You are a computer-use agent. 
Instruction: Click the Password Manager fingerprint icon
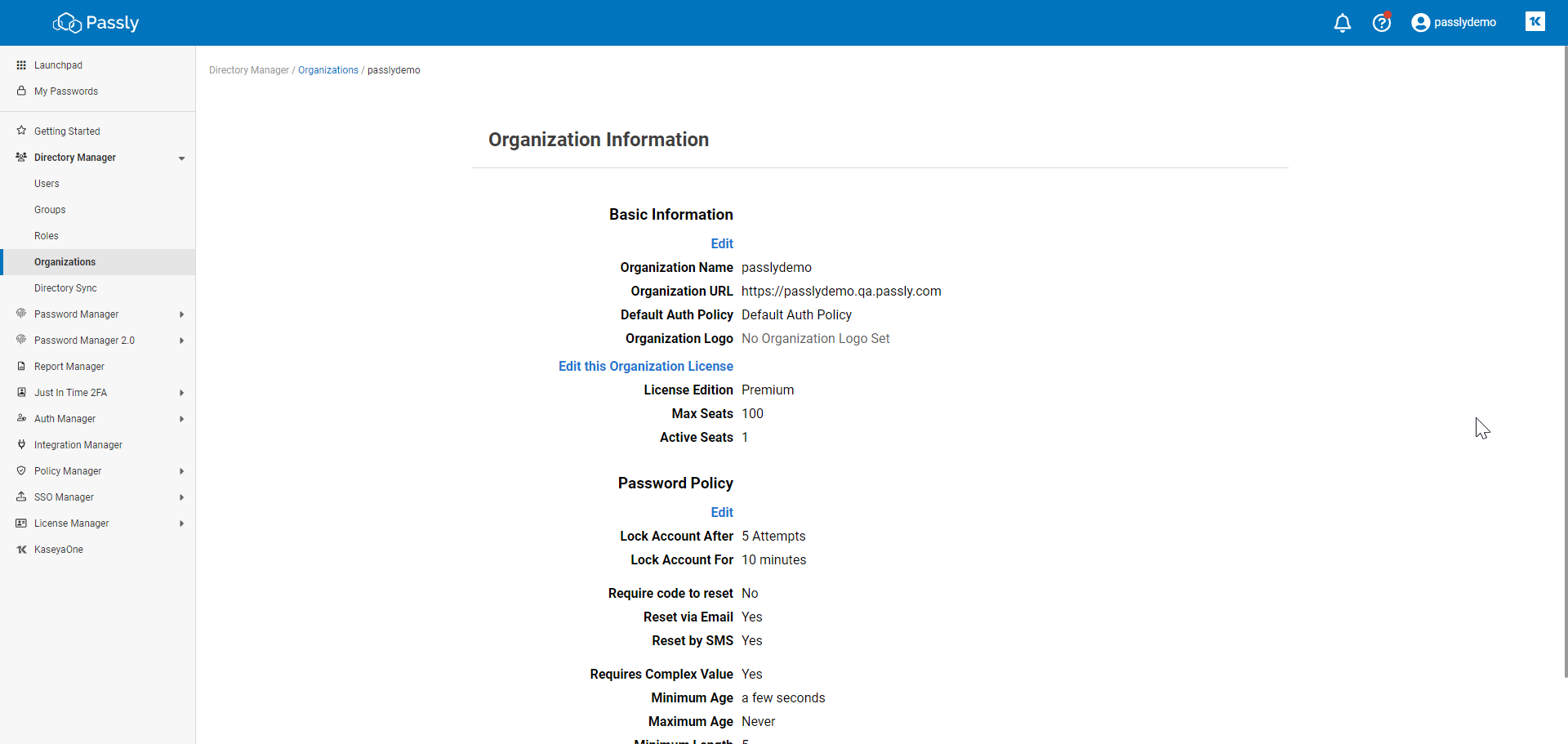[21, 314]
